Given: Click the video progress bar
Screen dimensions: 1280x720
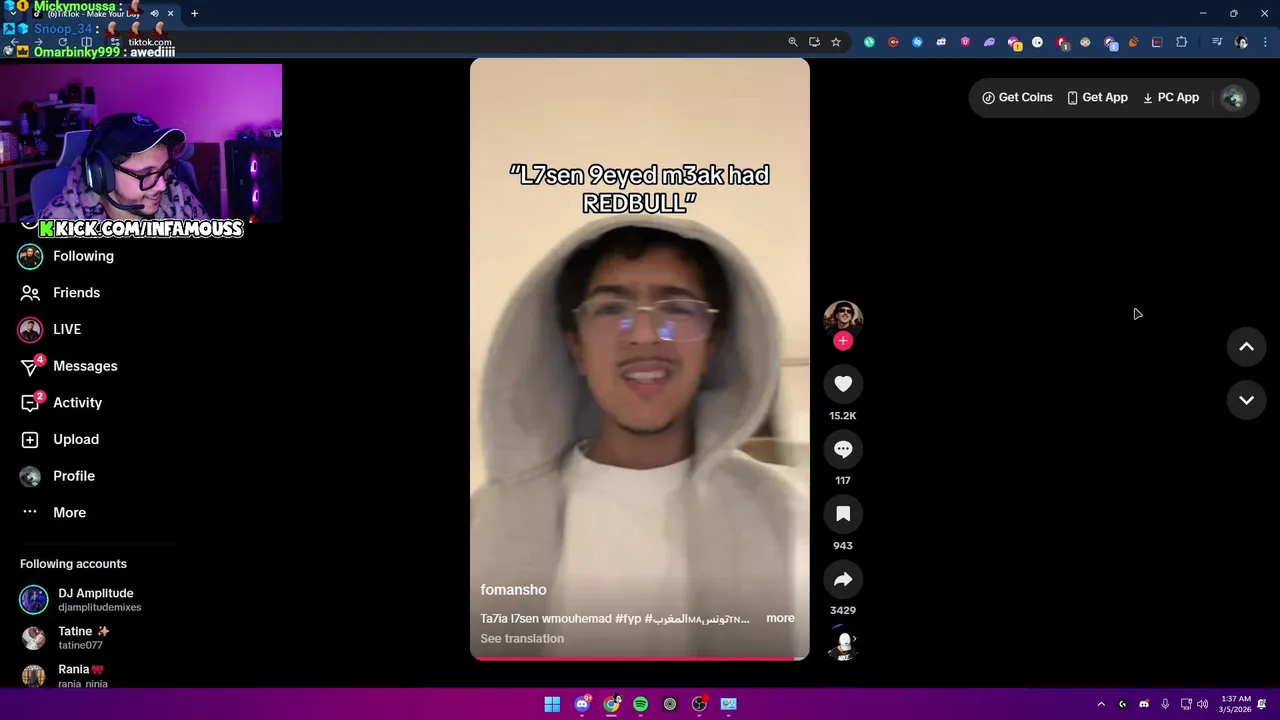Looking at the screenshot, I should click(x=640, y=658).
